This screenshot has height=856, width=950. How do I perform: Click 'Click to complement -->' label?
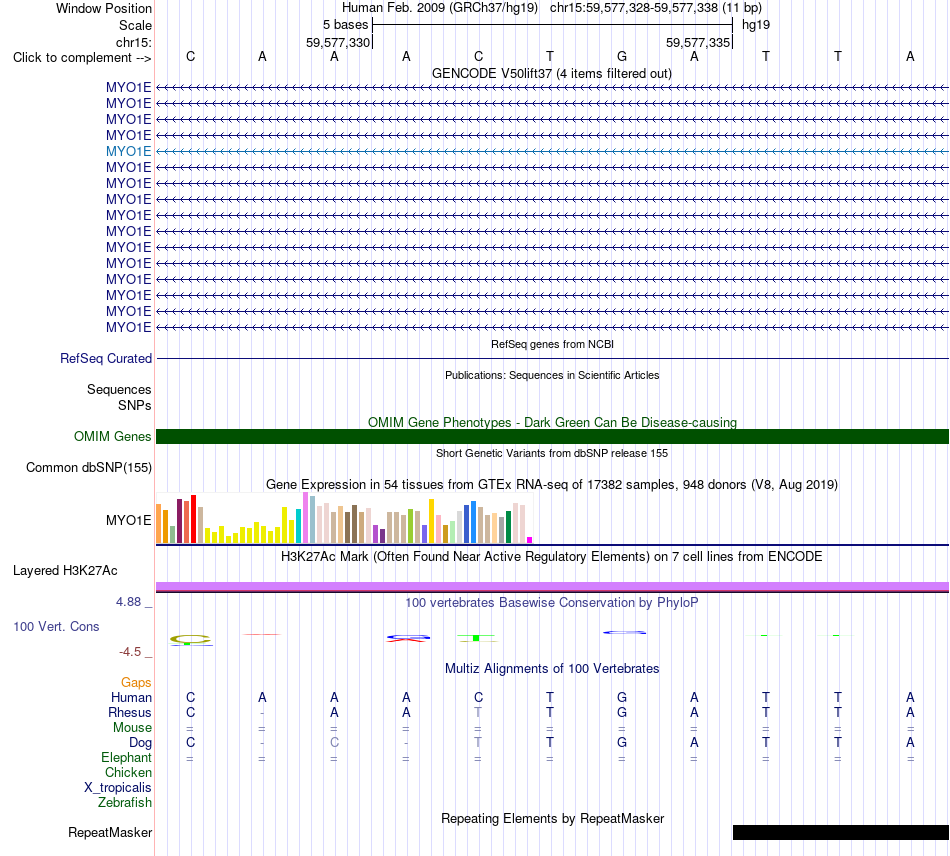tap(82, 58)
